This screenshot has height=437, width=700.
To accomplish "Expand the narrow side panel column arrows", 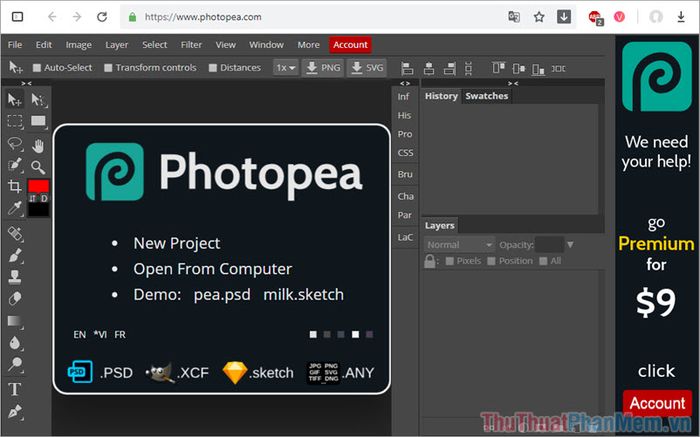I will pyautogui.click(x=404, y=83).
